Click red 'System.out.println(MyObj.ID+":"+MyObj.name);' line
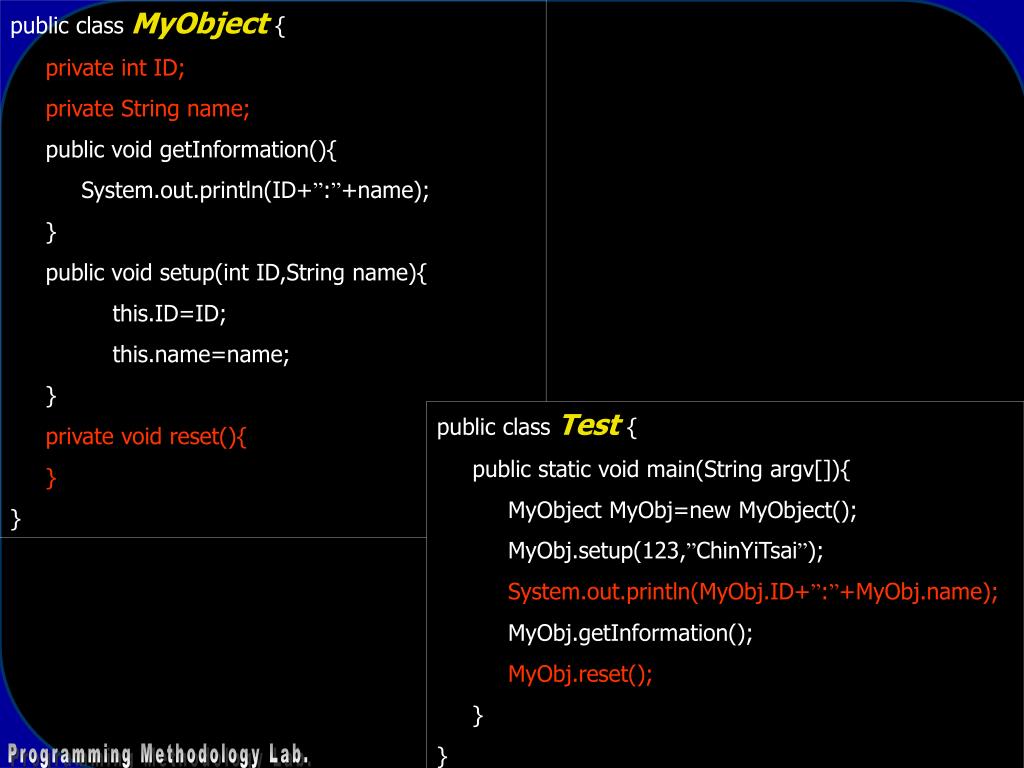The width and height of the screenshot is (1024, 768). pyautogui.click(x=753, y=592)
